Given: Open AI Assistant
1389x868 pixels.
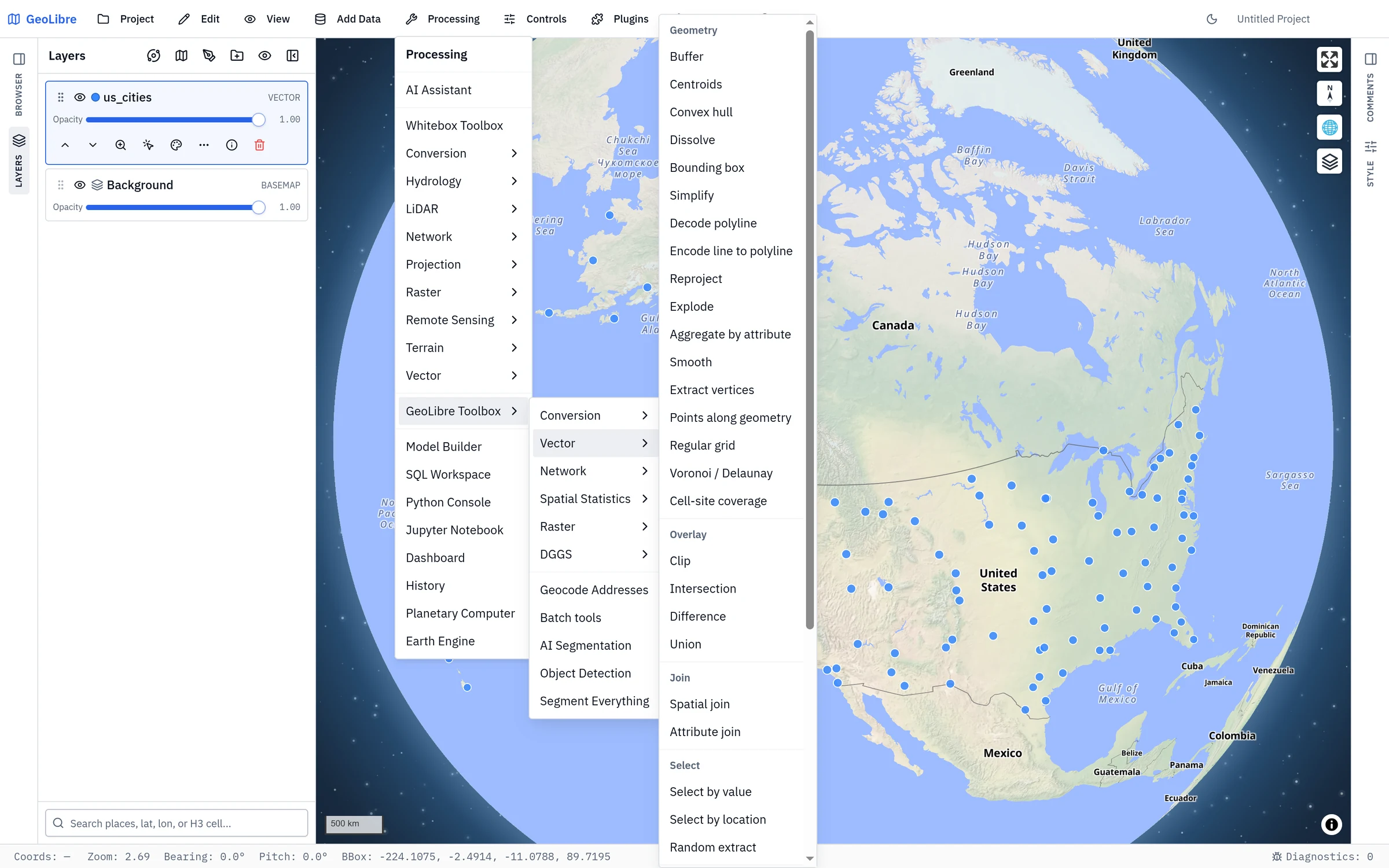Looking at the screenshot, I should [462, 90].
